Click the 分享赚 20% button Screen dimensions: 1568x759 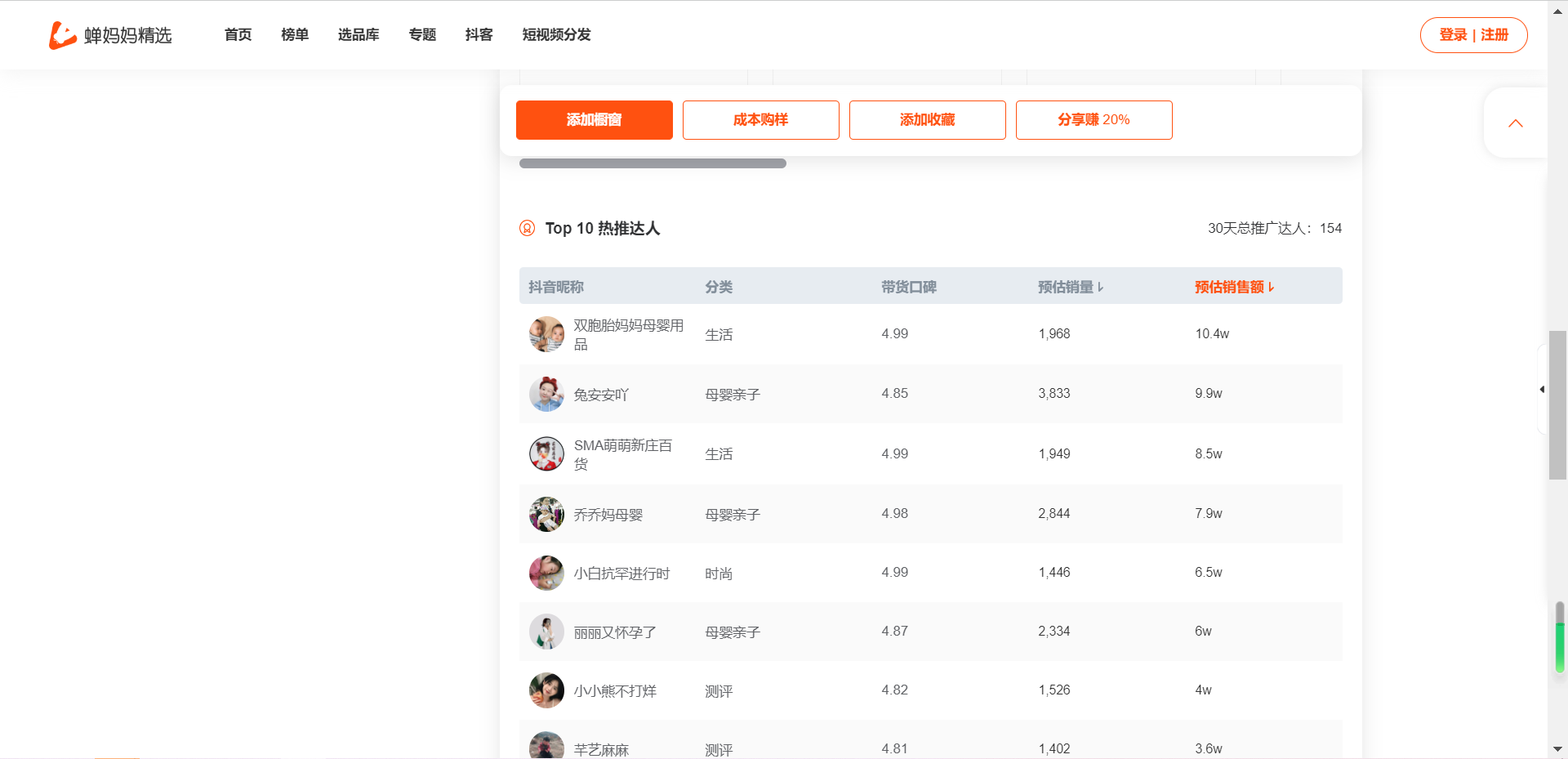(1094, 120)
